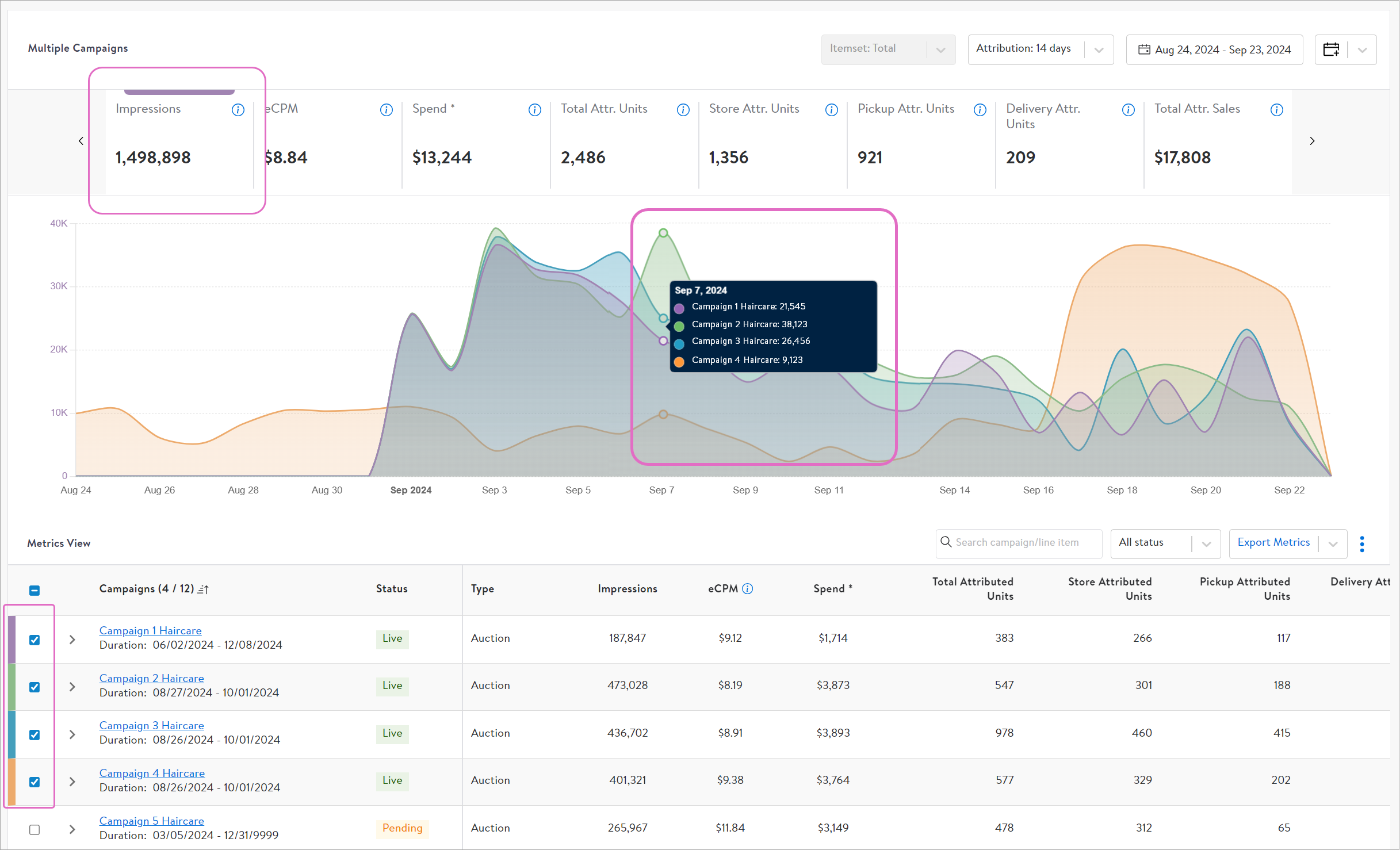
Task: Open the Attribution: 14 days dropdown
Action: 1040,49
